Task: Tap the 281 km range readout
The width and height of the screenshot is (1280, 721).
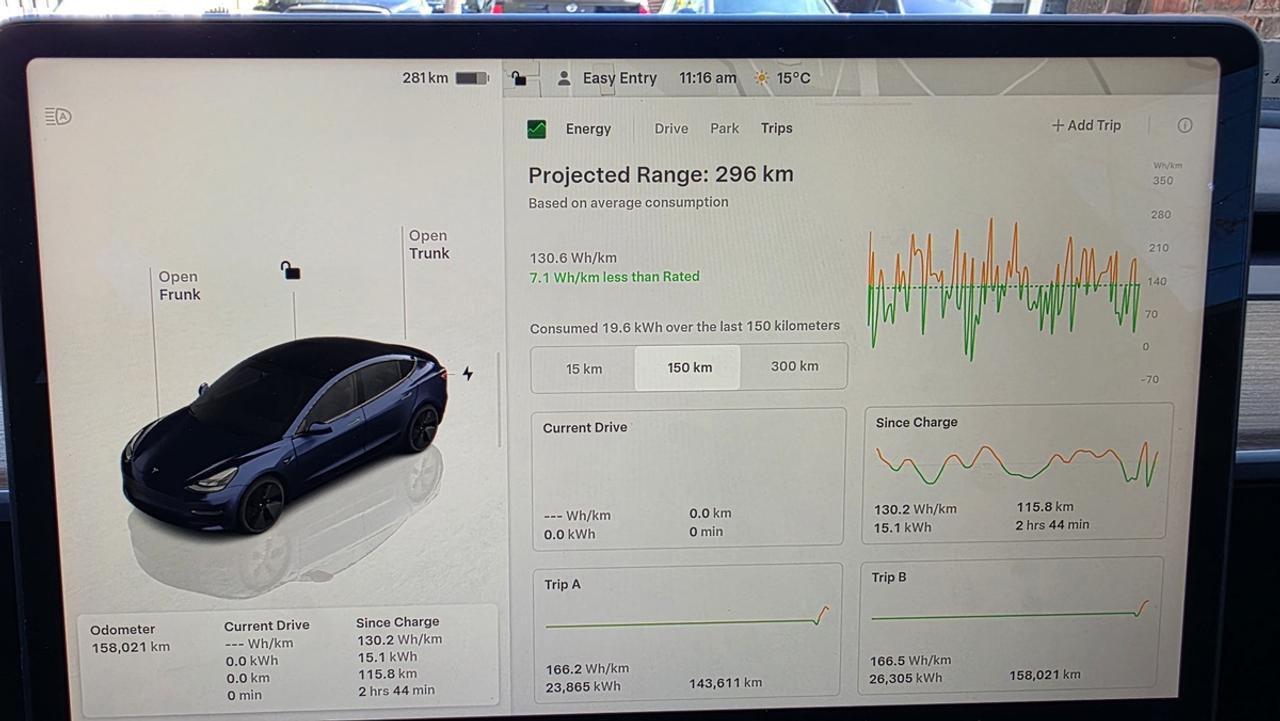Action: click(x=425, y=78)
